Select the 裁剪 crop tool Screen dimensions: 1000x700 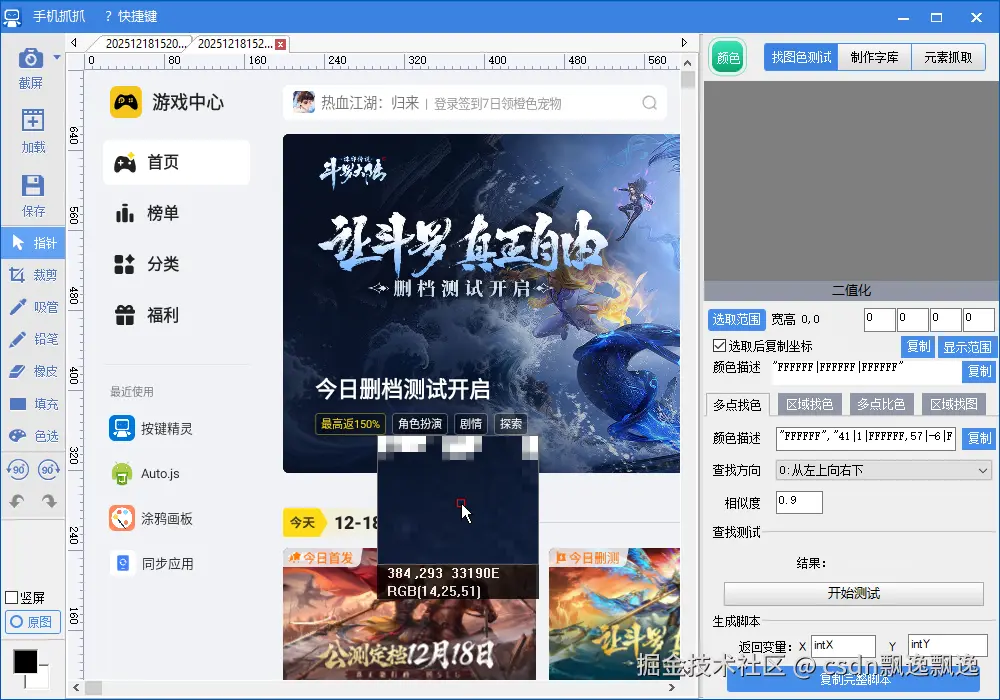[x=33, y=275]
